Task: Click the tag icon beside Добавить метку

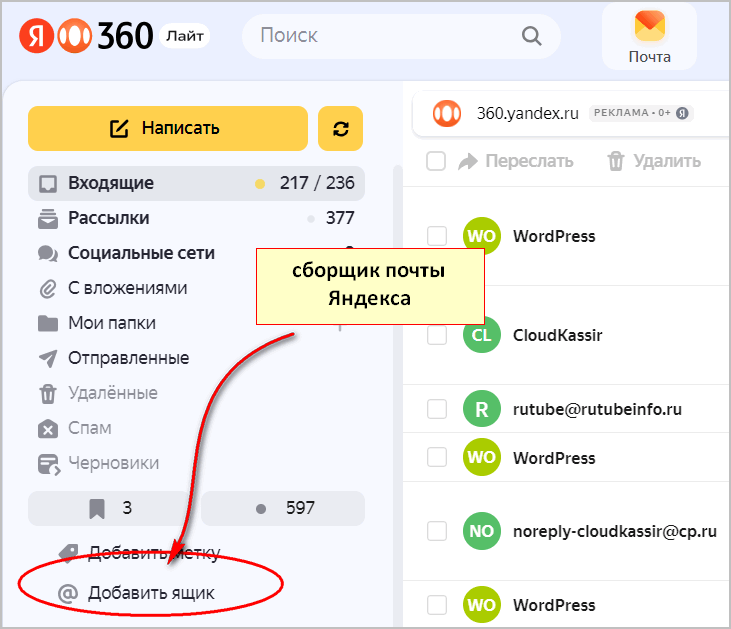Action: point(68,553)
